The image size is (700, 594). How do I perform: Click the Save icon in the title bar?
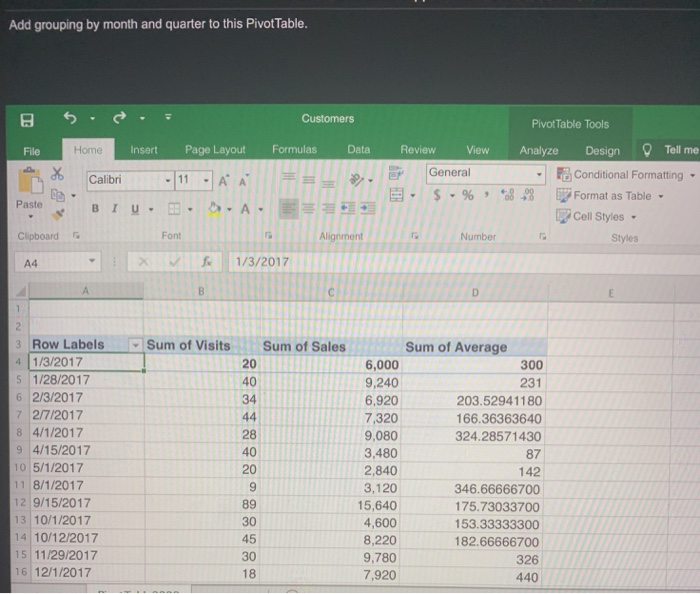pyautogui.click(x=27, y=120)
